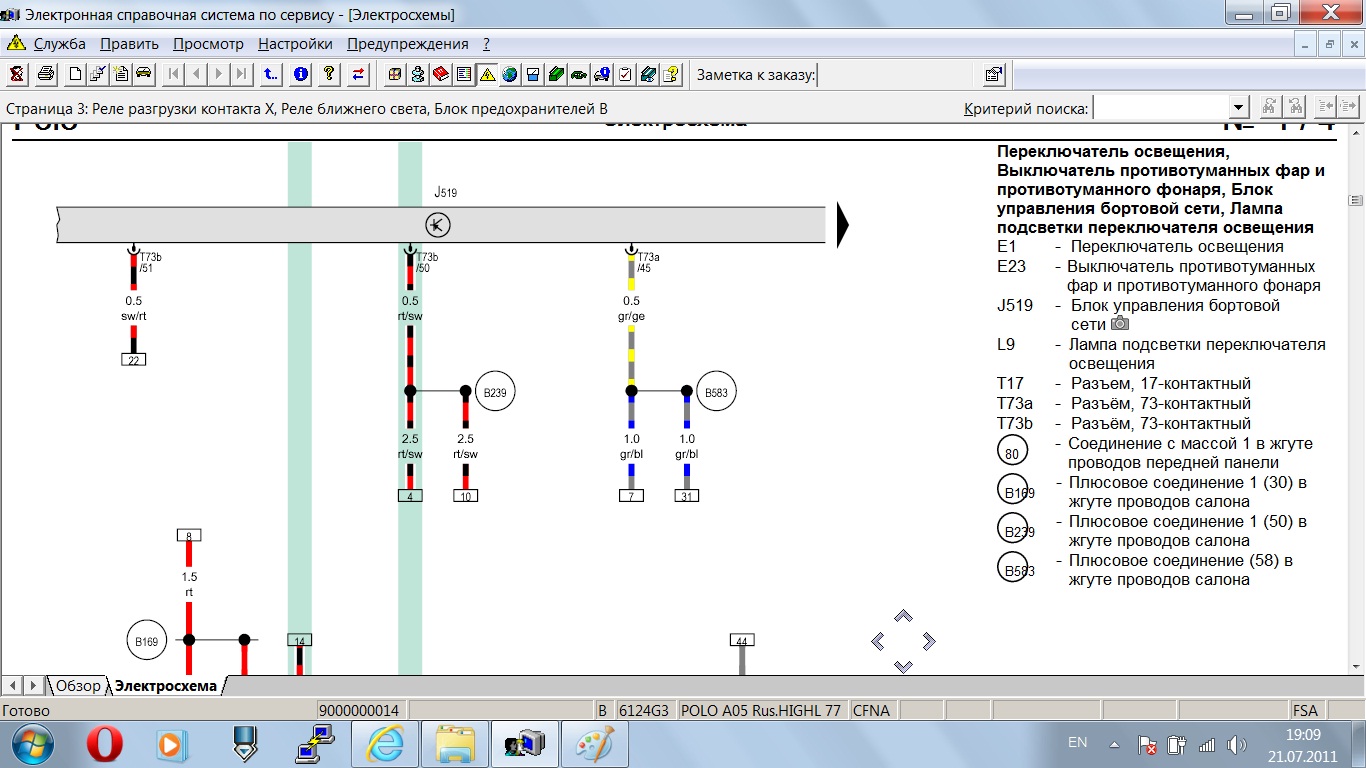
Task: Select the yellow warning triangle wiring diagrams icon
Action: [487, 74]
